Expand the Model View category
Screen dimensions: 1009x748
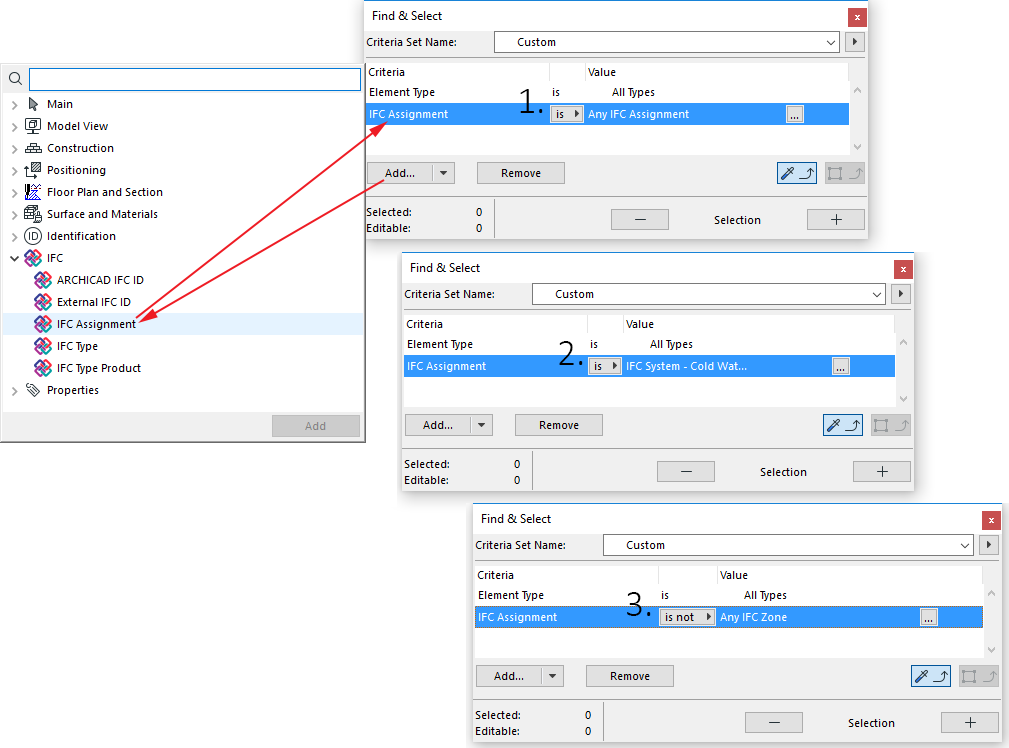14,127
